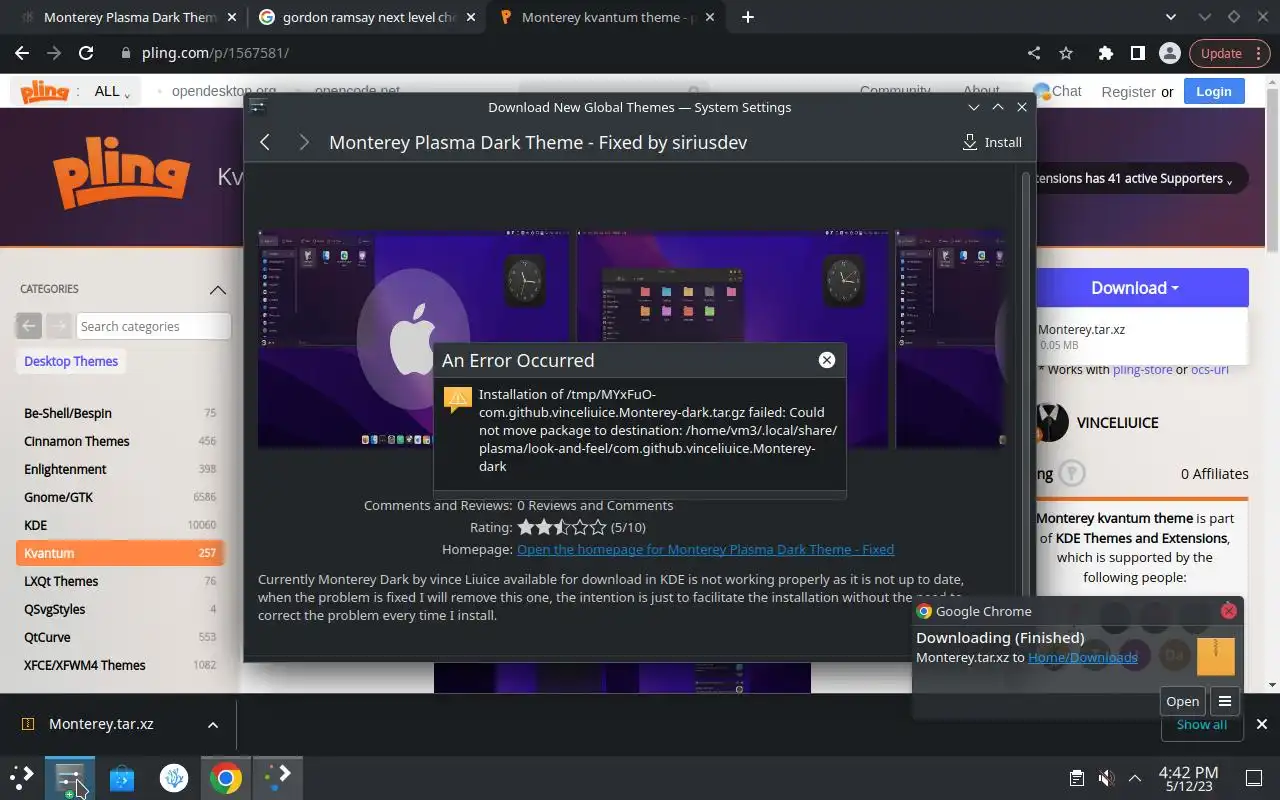The width and height of the screenshot is (1280, 800).
Task: Open Chrome extensions puzzle icon
Action: click(x=1105, y=53)
